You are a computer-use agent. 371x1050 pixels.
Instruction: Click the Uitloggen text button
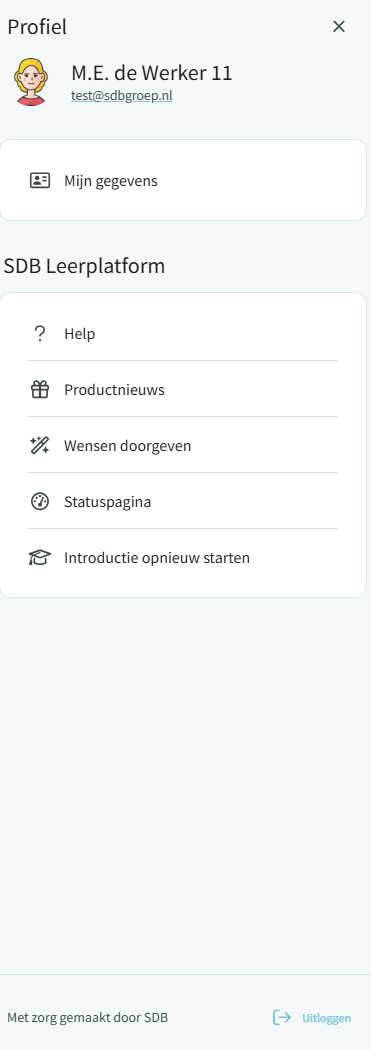pyautogui.click(x=326, y=1018)
